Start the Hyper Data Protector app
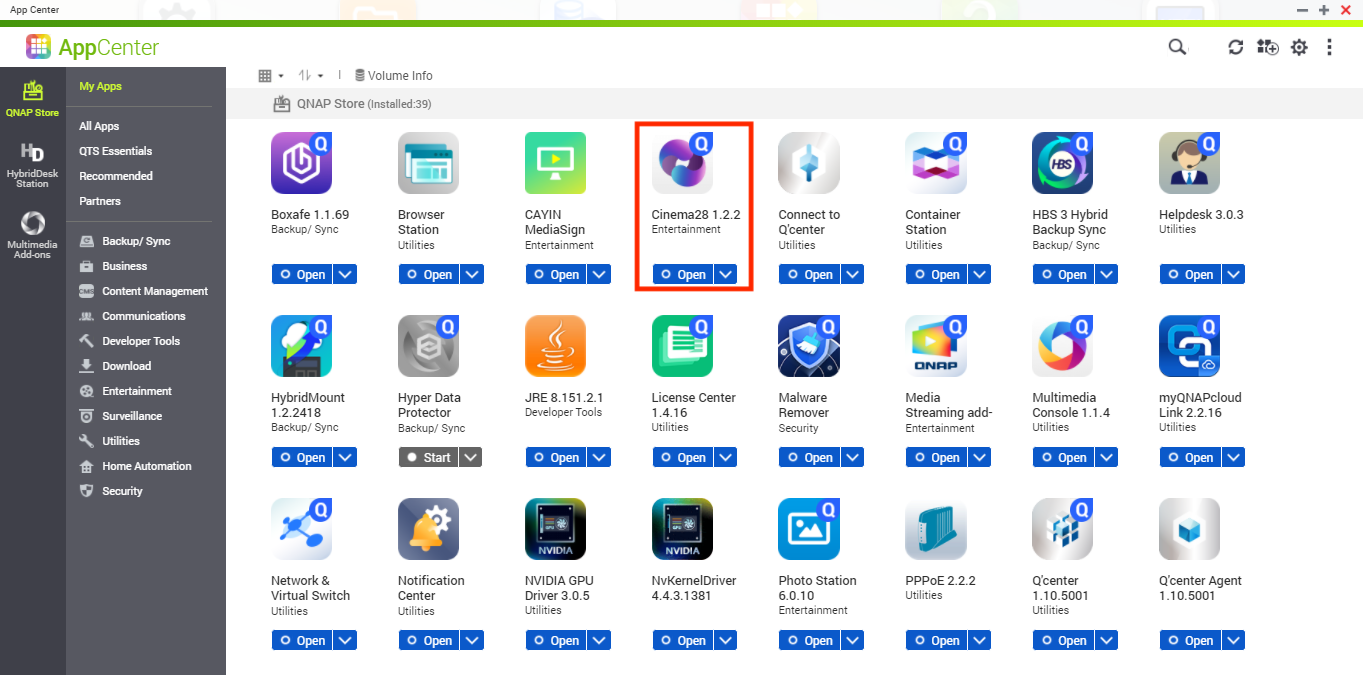 tap(428, 457)
